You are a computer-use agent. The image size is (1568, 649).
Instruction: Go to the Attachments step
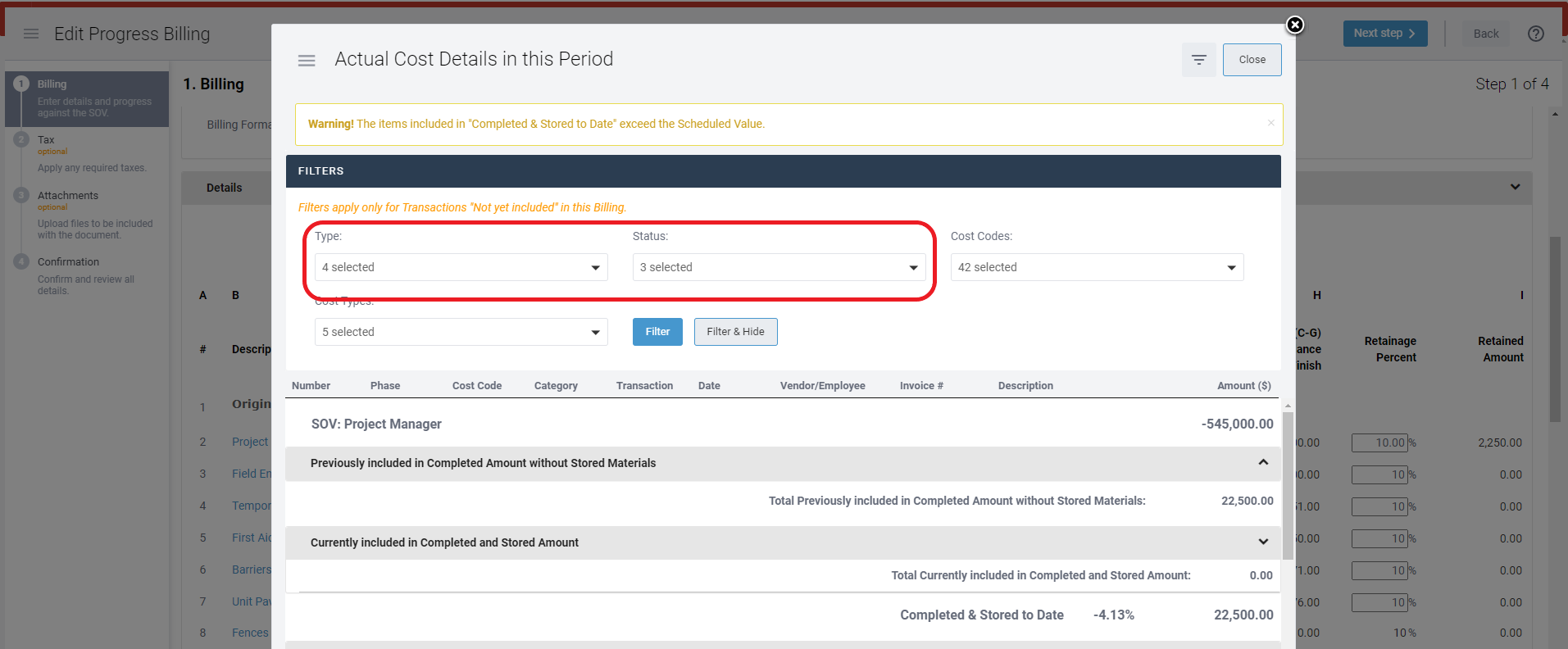pyautogui.click(x=68, y=196)
